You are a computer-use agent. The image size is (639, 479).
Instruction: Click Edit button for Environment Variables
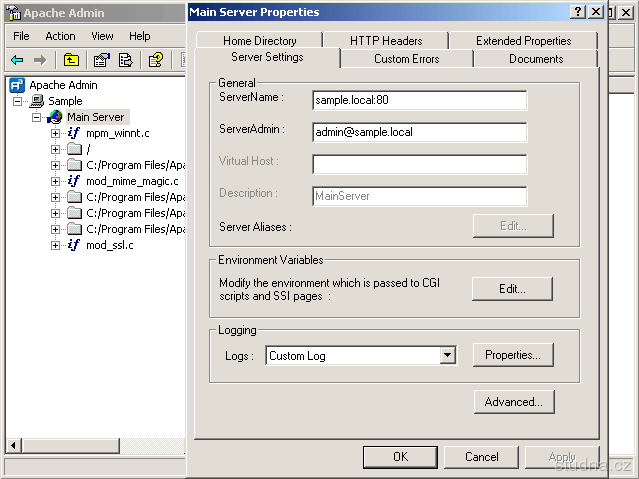point(512,288)
